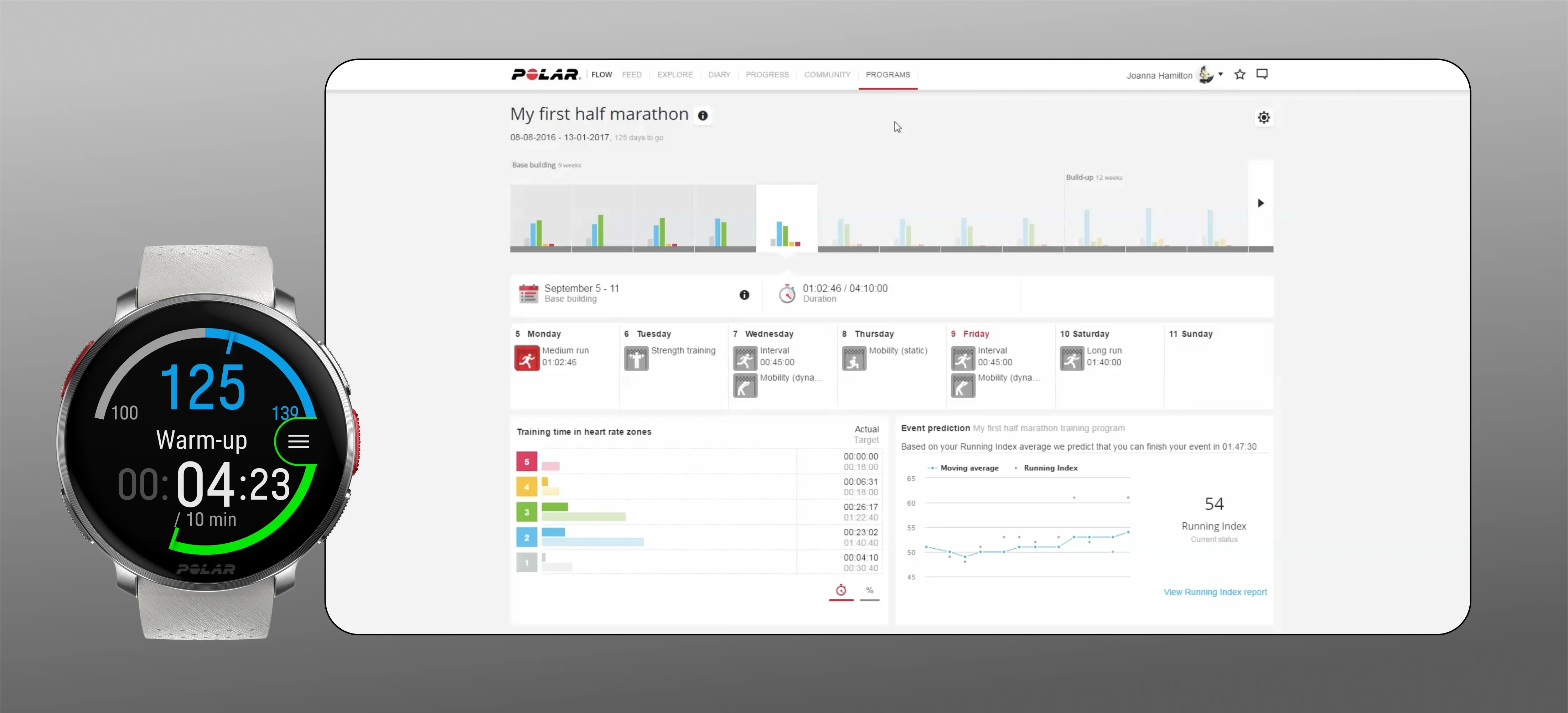
Task: Open Saturday's Long run icon
Action: pyautogui.click(x=1072, y=358)
